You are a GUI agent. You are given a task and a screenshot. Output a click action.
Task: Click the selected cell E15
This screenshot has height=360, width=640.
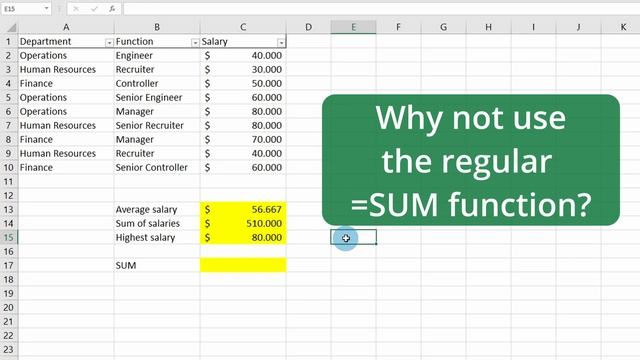coord(353,237)
